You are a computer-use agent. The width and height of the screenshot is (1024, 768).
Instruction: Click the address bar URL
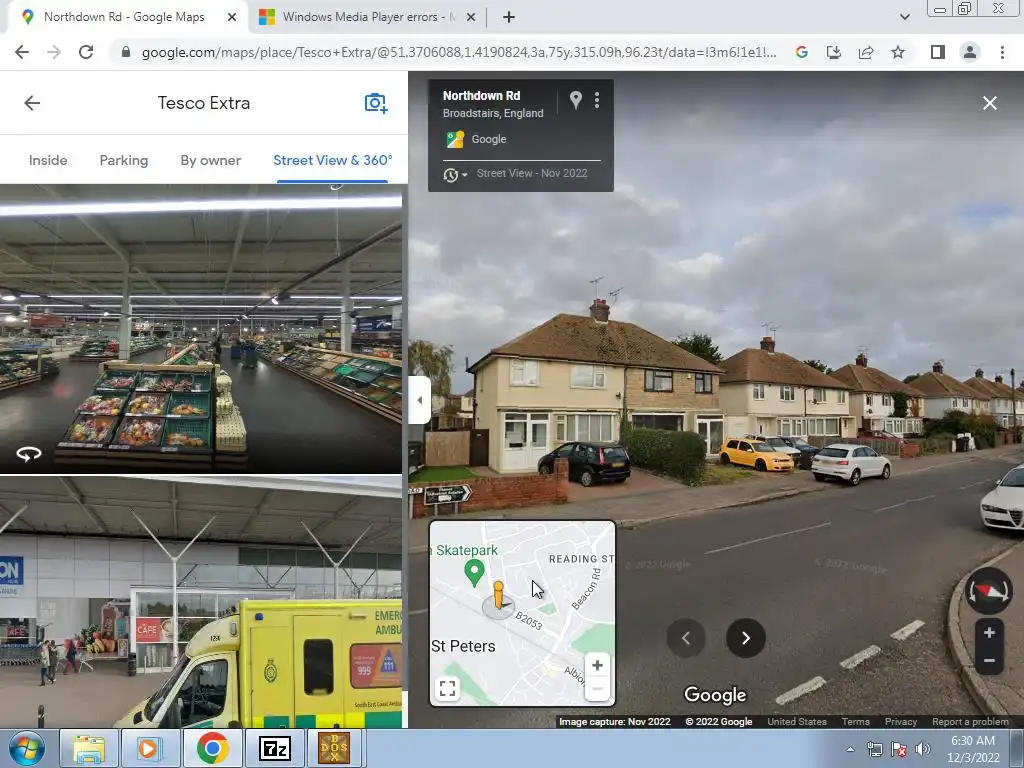pos(459,52)
